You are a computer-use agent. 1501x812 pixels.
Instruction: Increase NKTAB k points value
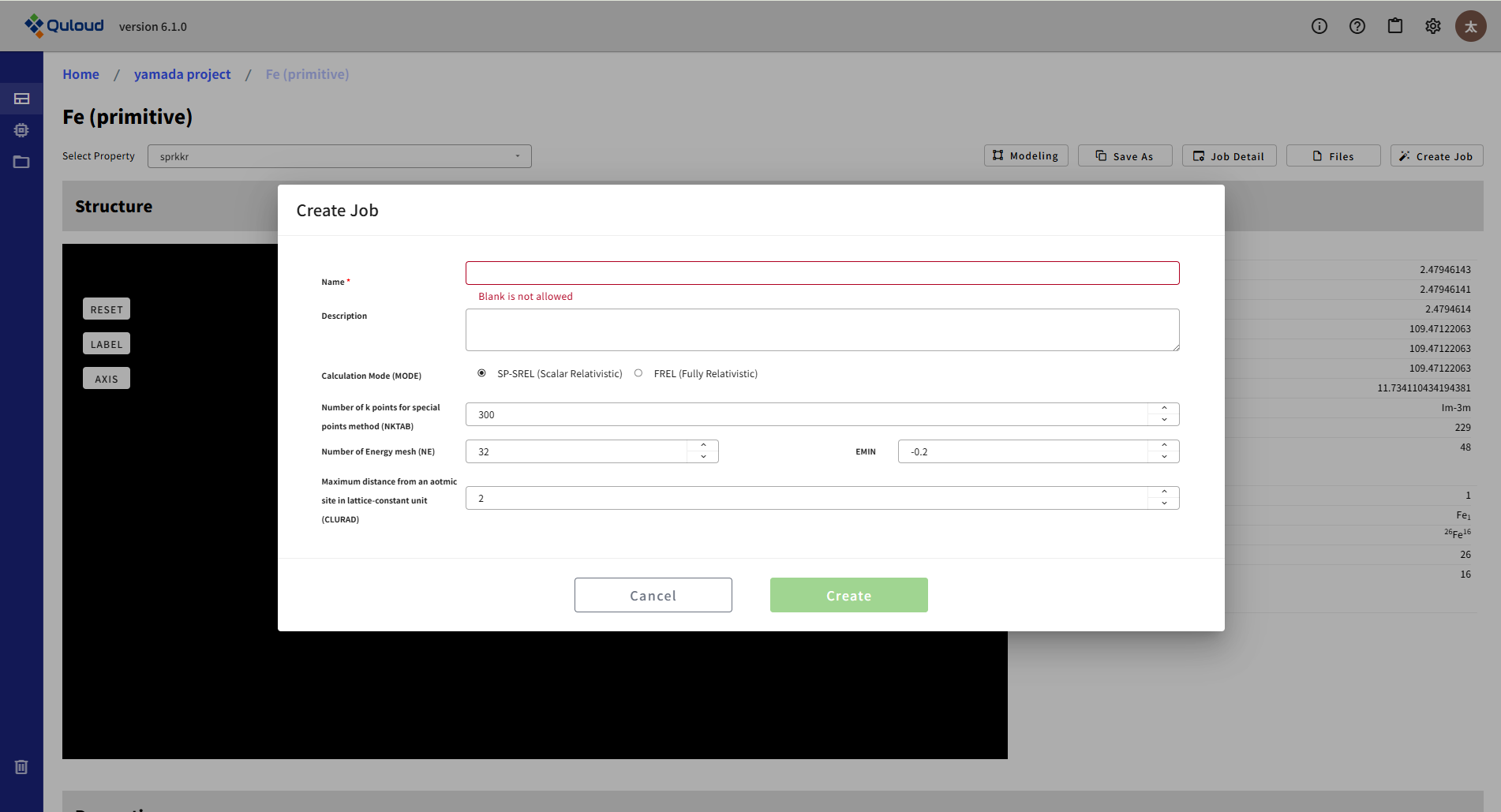(1164, 409)
